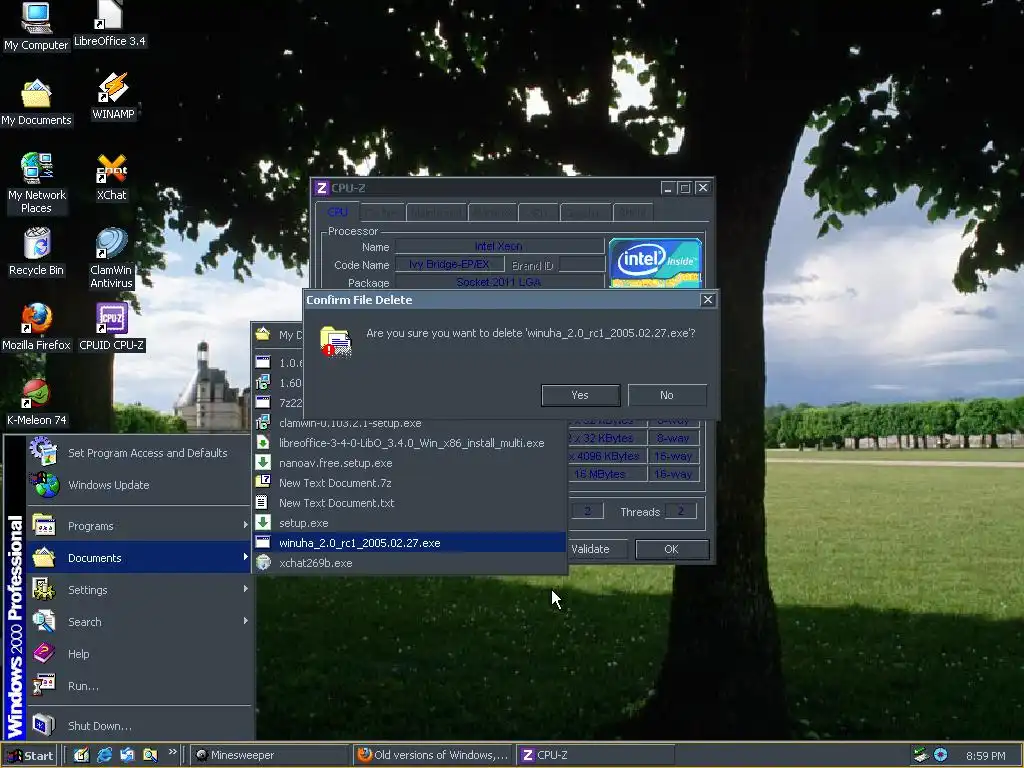Click the CPU-Z title bar Z icon
The height and width of the screenshot is (768, 1024).
coord(321,188)
